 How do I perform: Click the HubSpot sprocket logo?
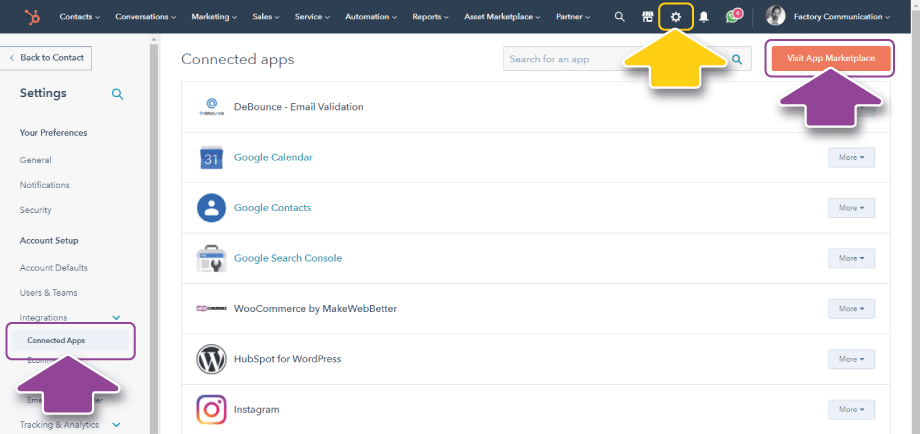33,17
